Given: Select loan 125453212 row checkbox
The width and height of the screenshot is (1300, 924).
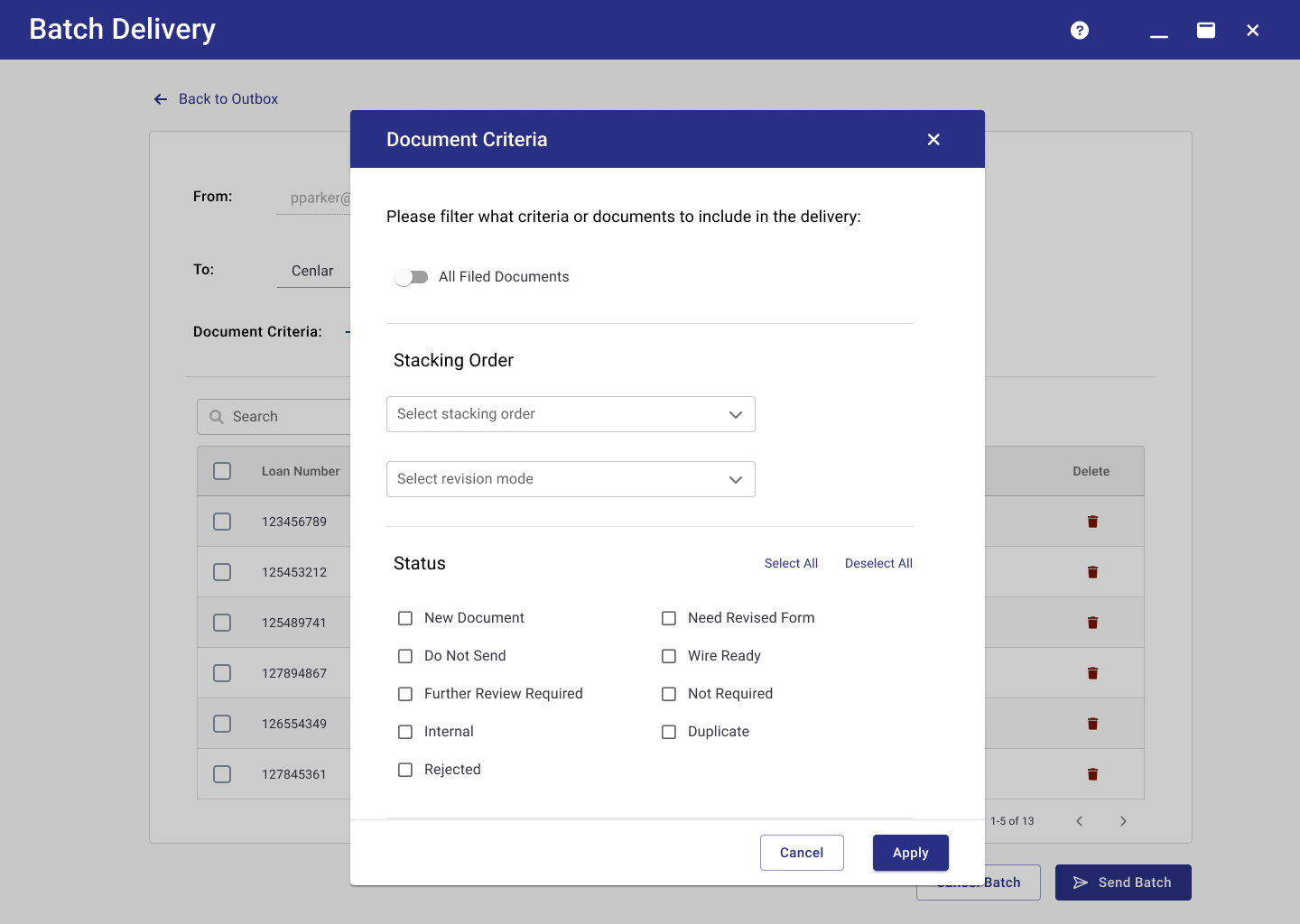Looking at the screenshot, I should [222, 572].
